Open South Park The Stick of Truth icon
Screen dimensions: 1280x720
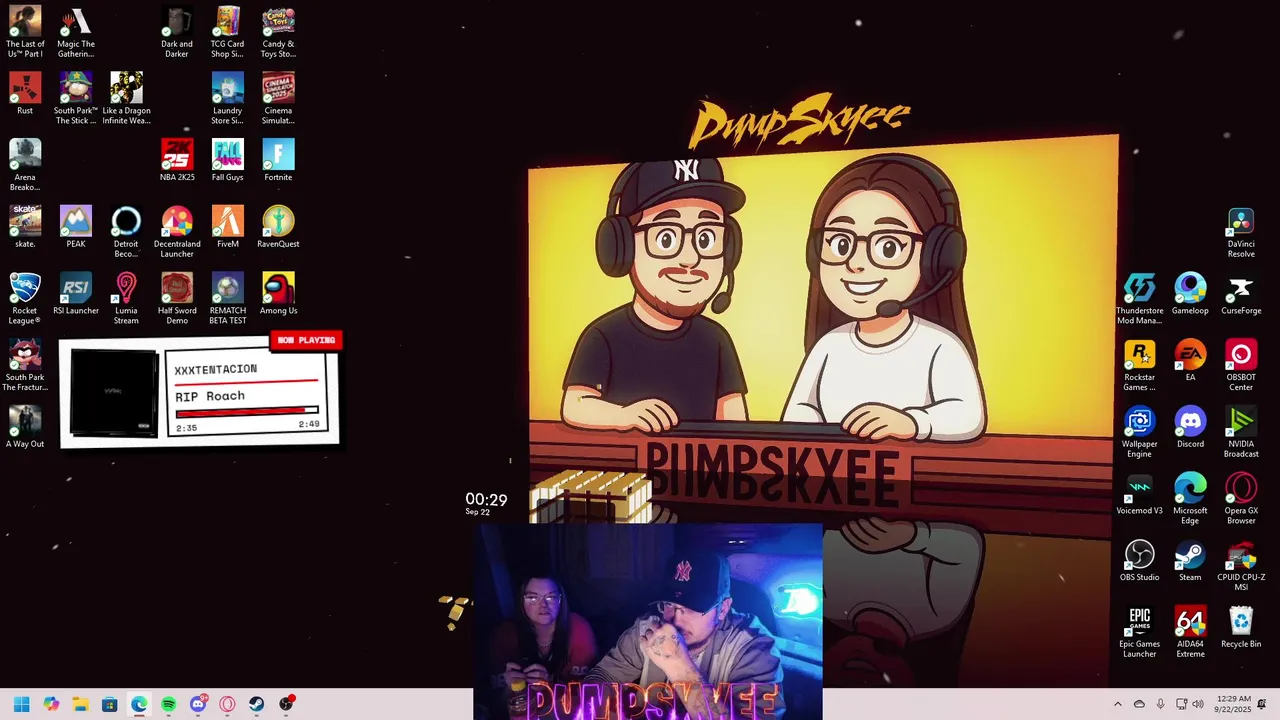[x=76, y=98]
